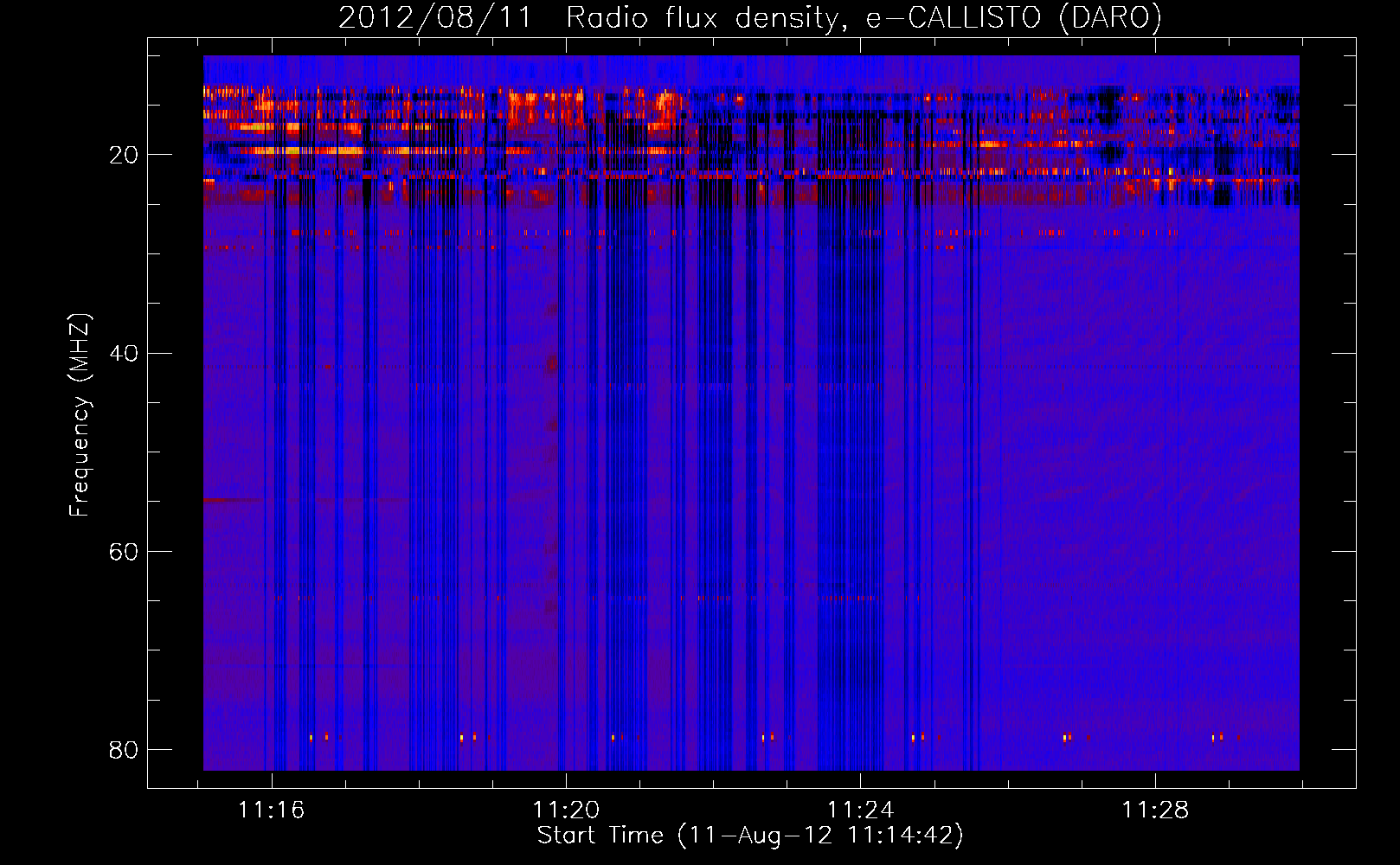Click the 'Start Time (11-Aug-12 11:14:42)' label
The width and height of the screenshot is (1400, 865).
click(x=750, y=836)
